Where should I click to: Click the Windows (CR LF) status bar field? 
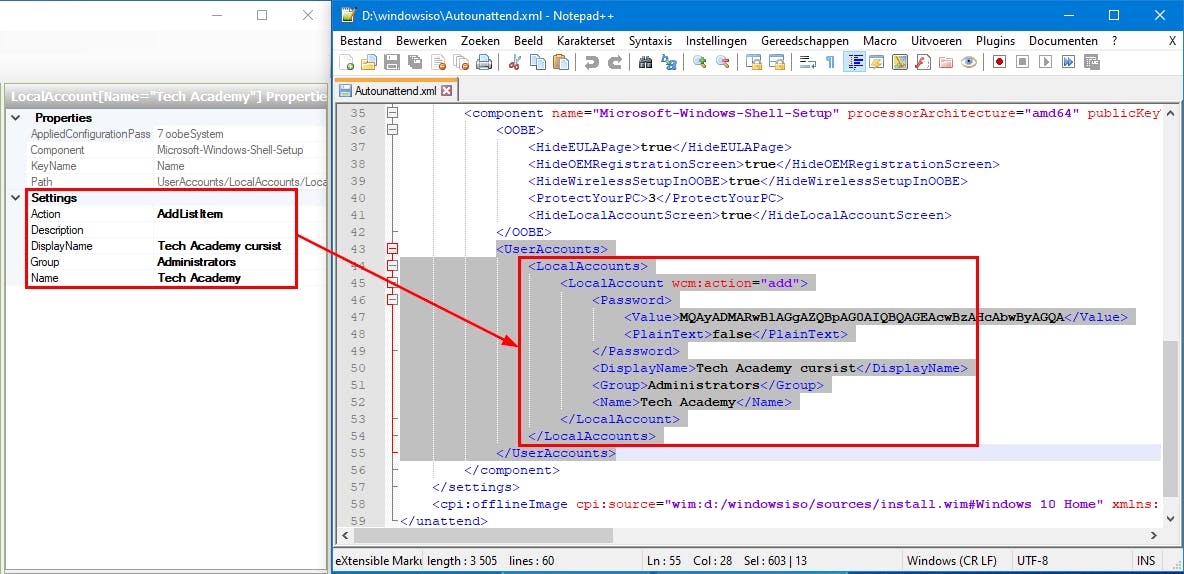click(x=949, y=561)
